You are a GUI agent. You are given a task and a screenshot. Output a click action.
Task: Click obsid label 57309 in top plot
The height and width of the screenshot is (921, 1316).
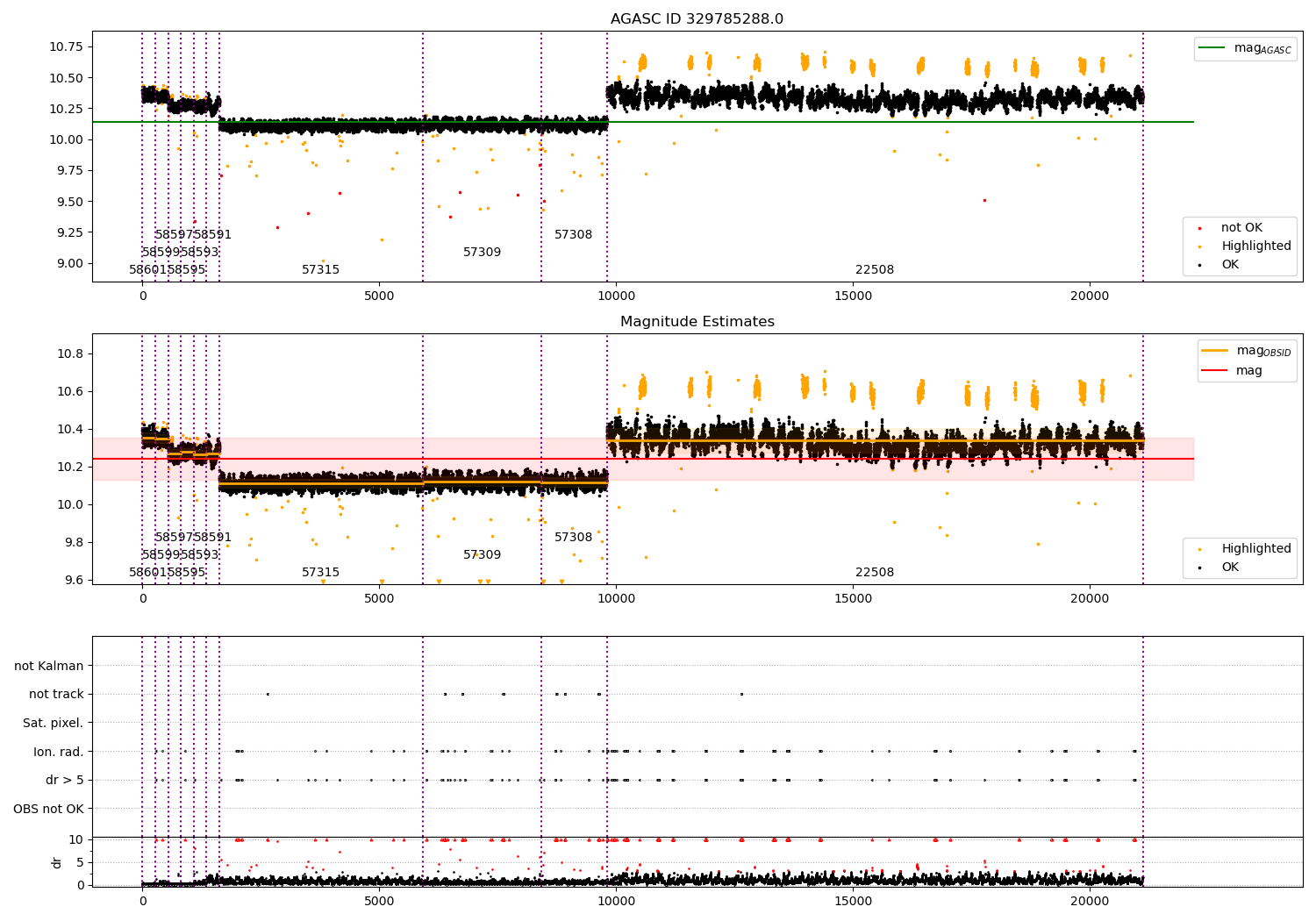[x=482, y=253]
